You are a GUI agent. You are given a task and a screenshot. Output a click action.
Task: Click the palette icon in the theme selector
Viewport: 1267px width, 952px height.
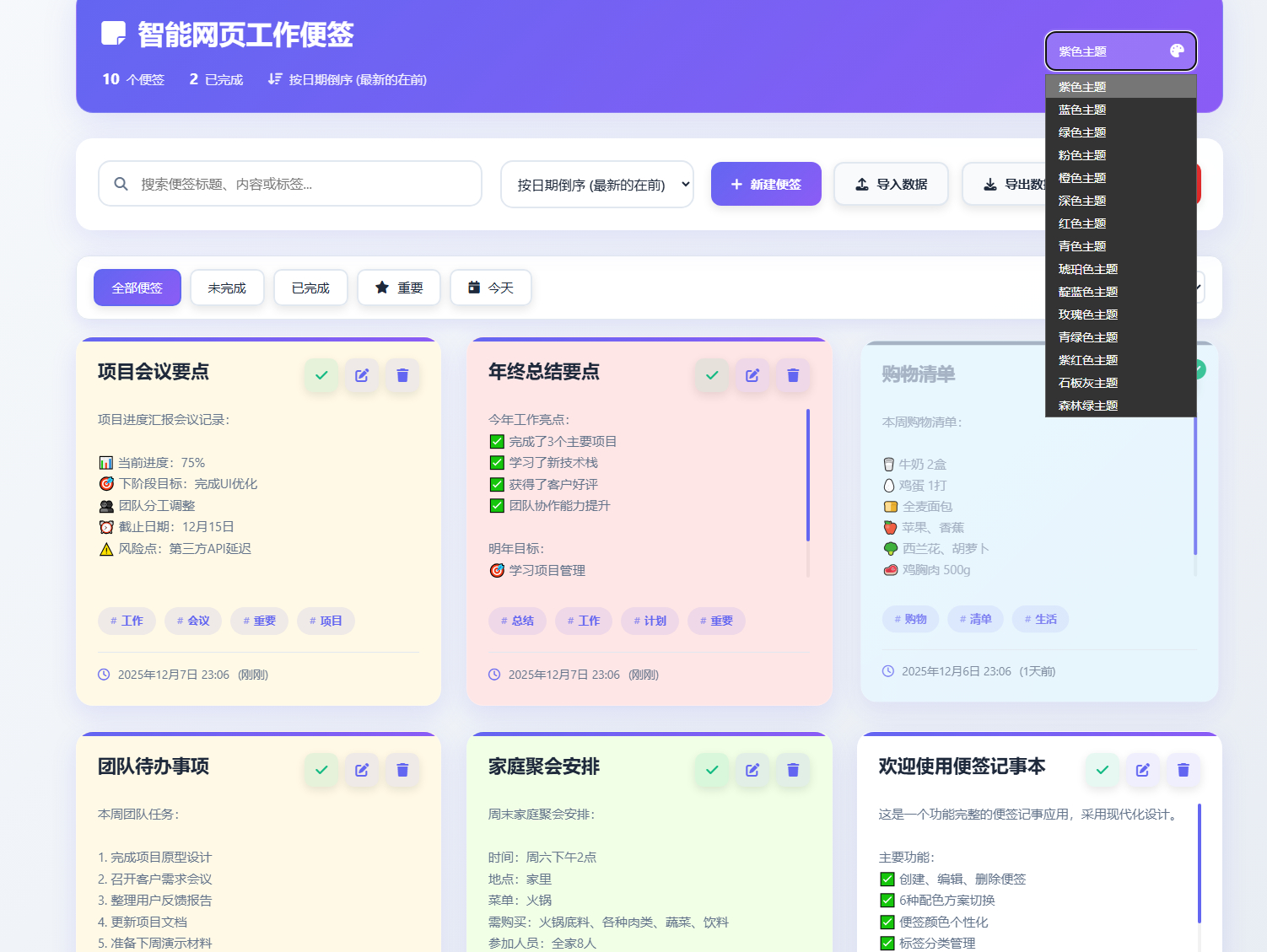pyautogui.click(x=1177, y=51)
